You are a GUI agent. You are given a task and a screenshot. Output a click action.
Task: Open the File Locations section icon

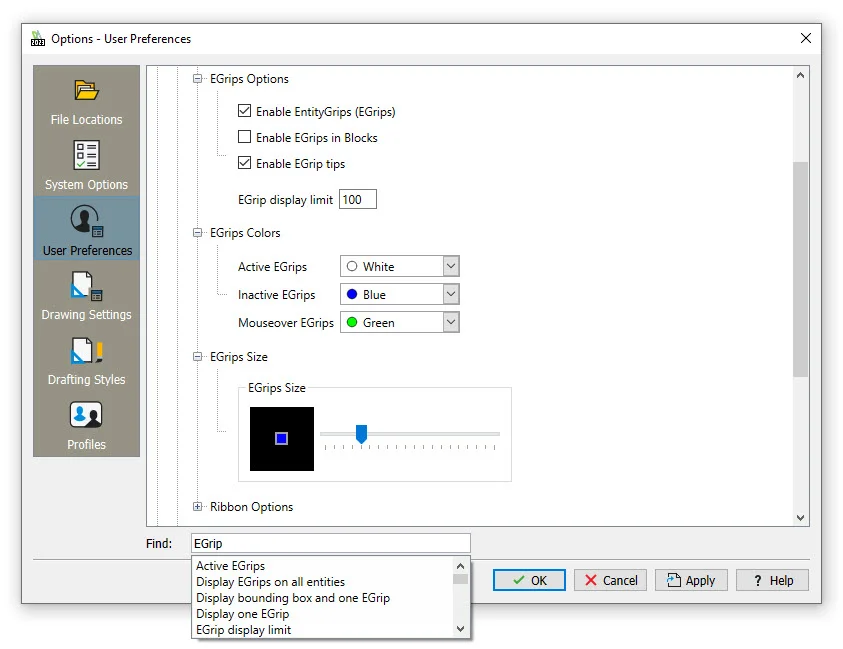[86, 91]
